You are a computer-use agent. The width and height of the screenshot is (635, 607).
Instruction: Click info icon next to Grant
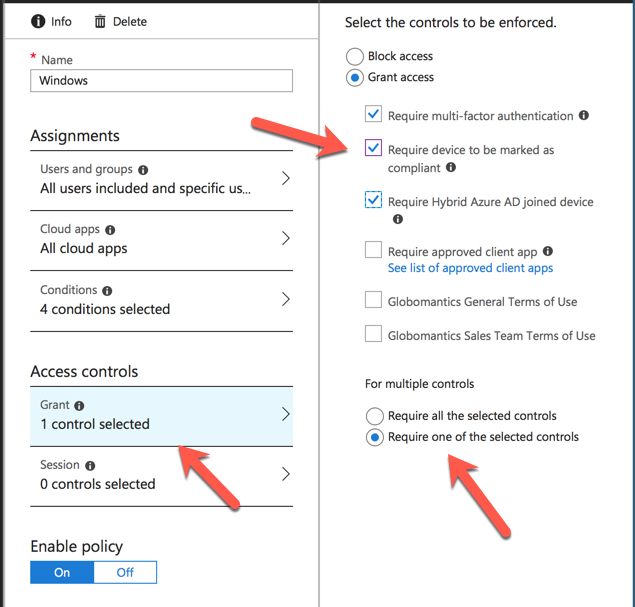[79, 406]
